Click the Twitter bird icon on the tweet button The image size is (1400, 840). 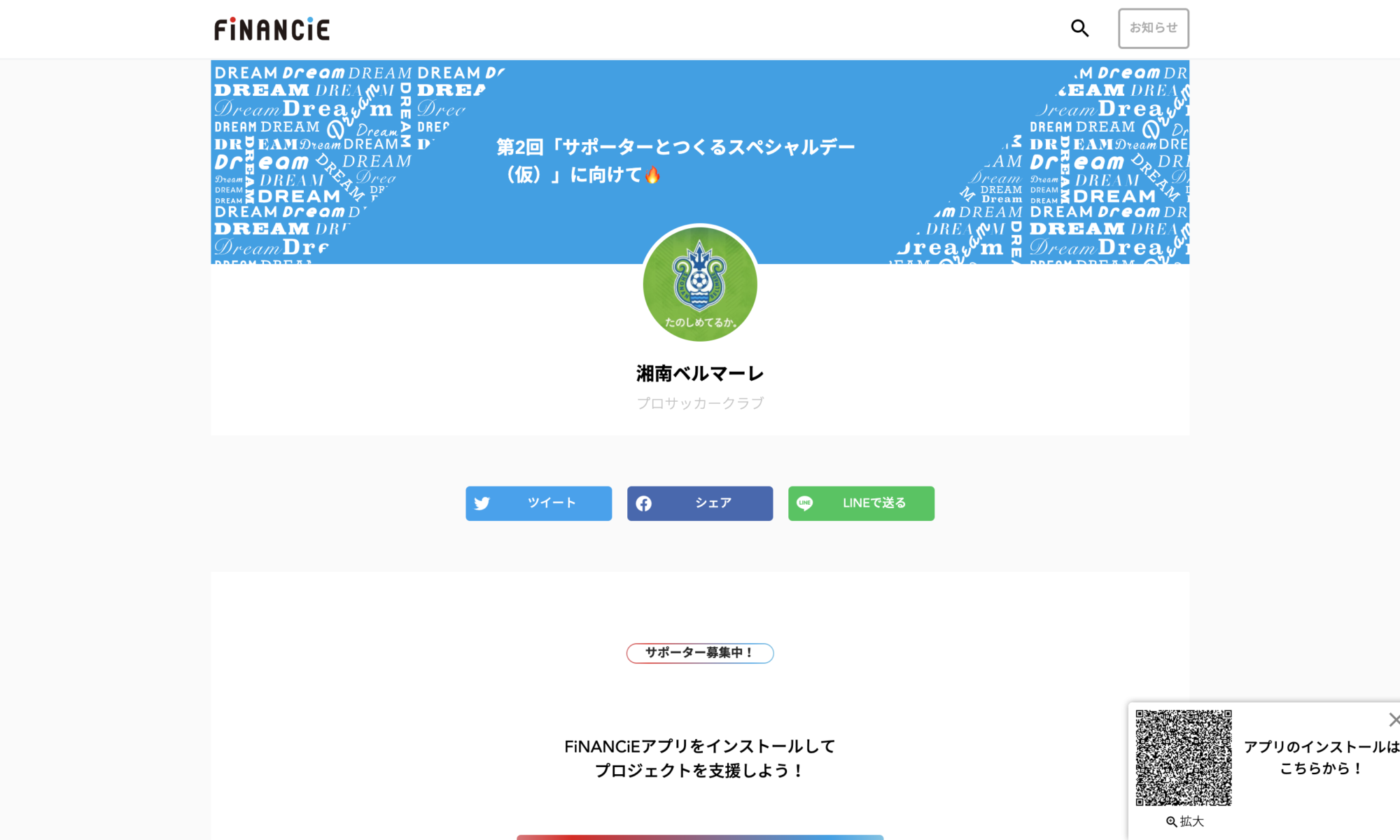pyautogui.click(x=484, y=503)
